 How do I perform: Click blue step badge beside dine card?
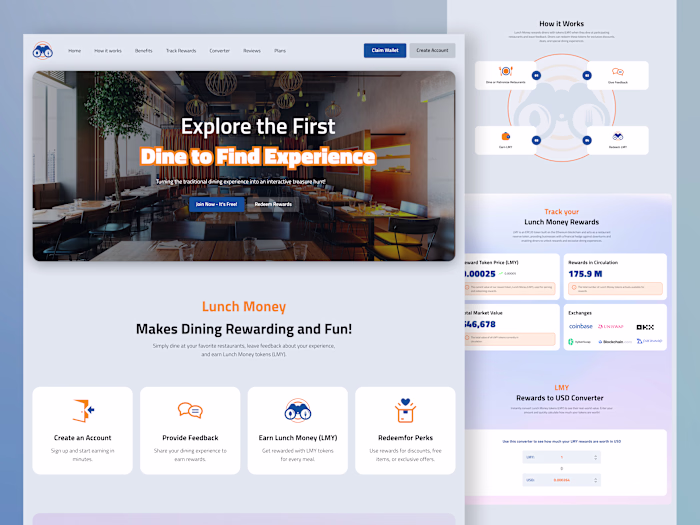click(x=536, y=75)
